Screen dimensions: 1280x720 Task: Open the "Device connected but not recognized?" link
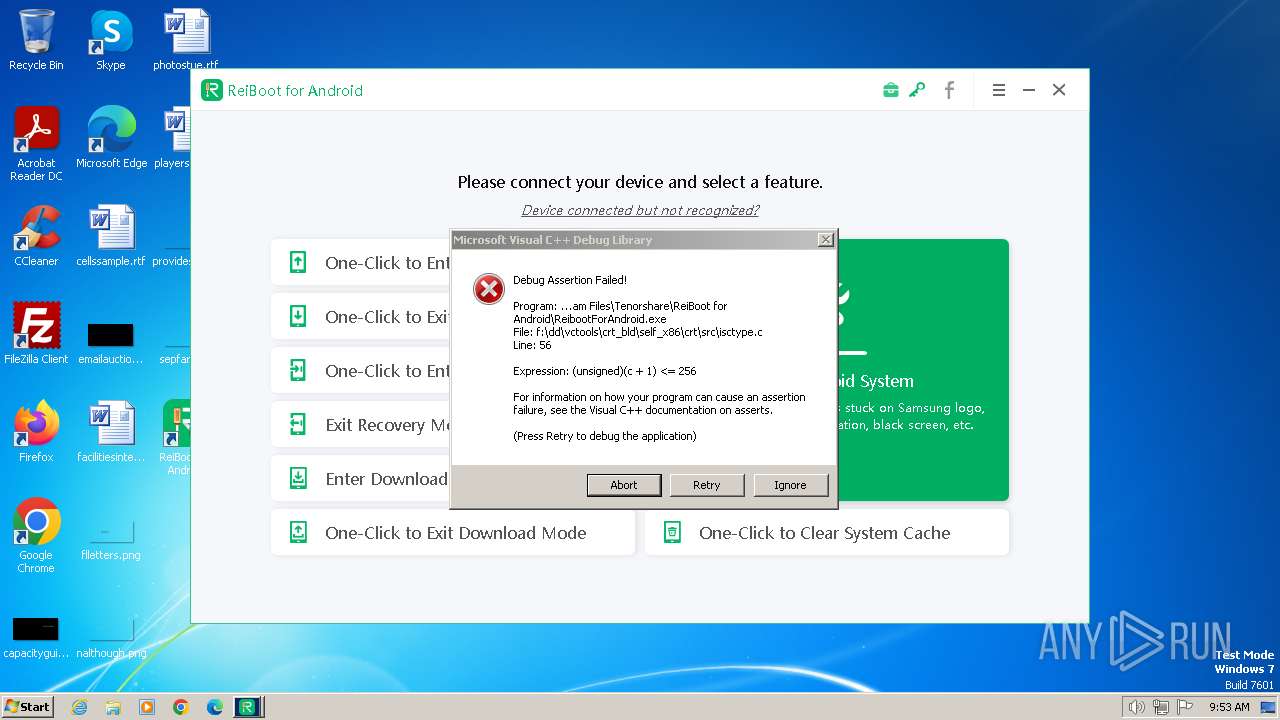[x=640, y=210]
